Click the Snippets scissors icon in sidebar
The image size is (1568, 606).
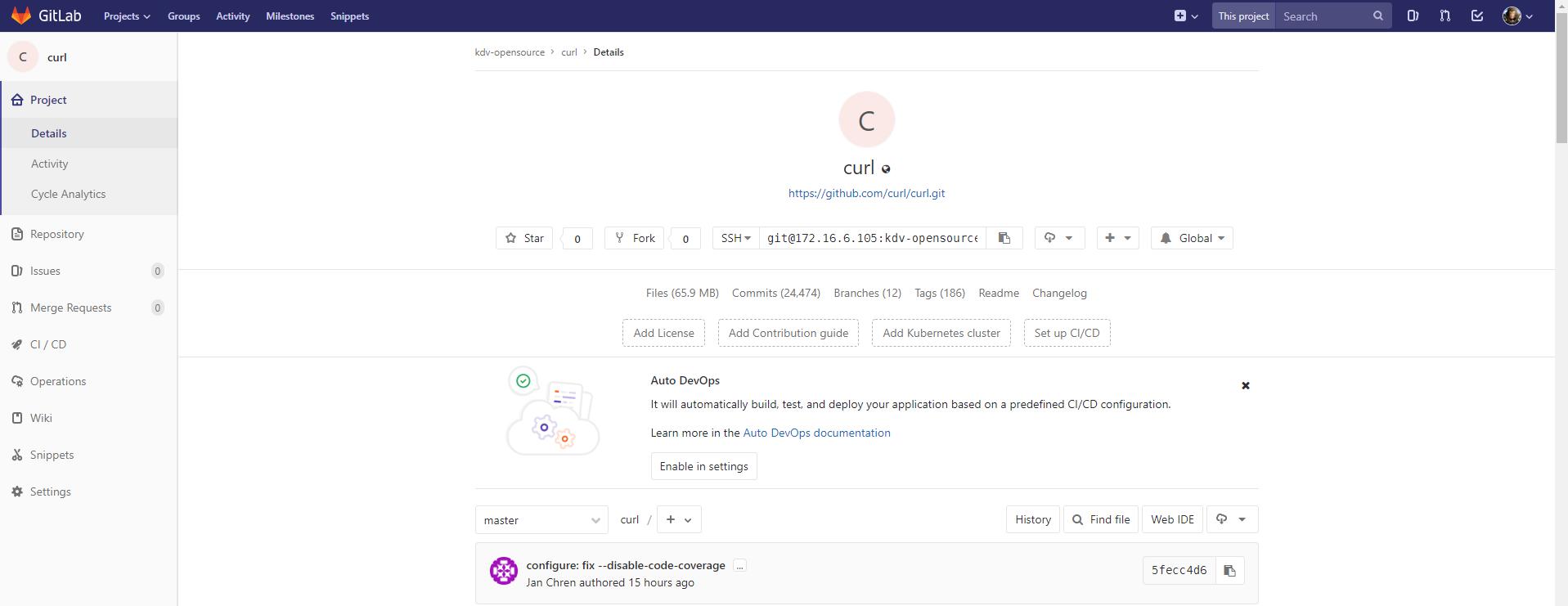(x=17, y=455)
